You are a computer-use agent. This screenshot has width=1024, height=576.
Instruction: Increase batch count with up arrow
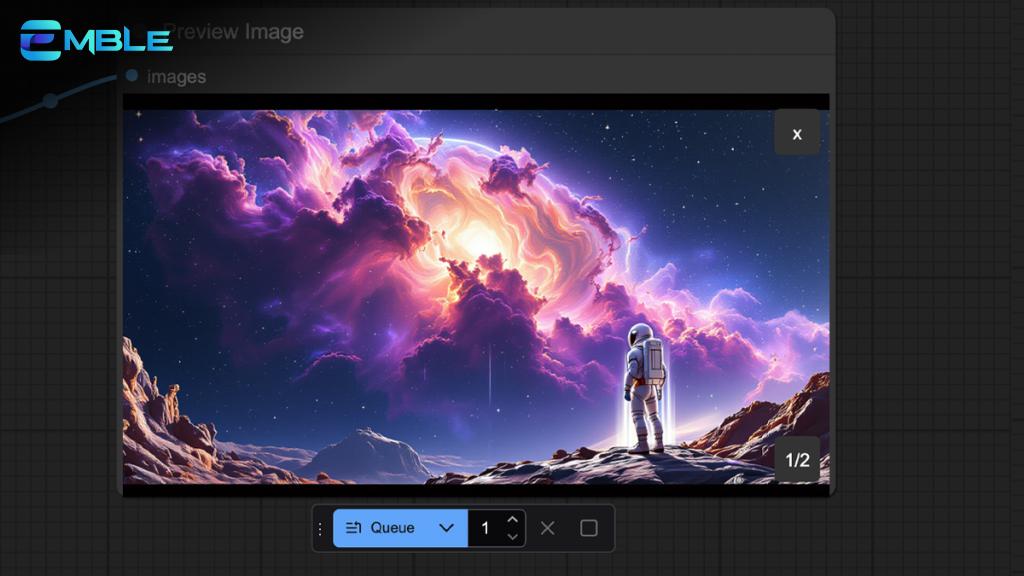[513, 520]
